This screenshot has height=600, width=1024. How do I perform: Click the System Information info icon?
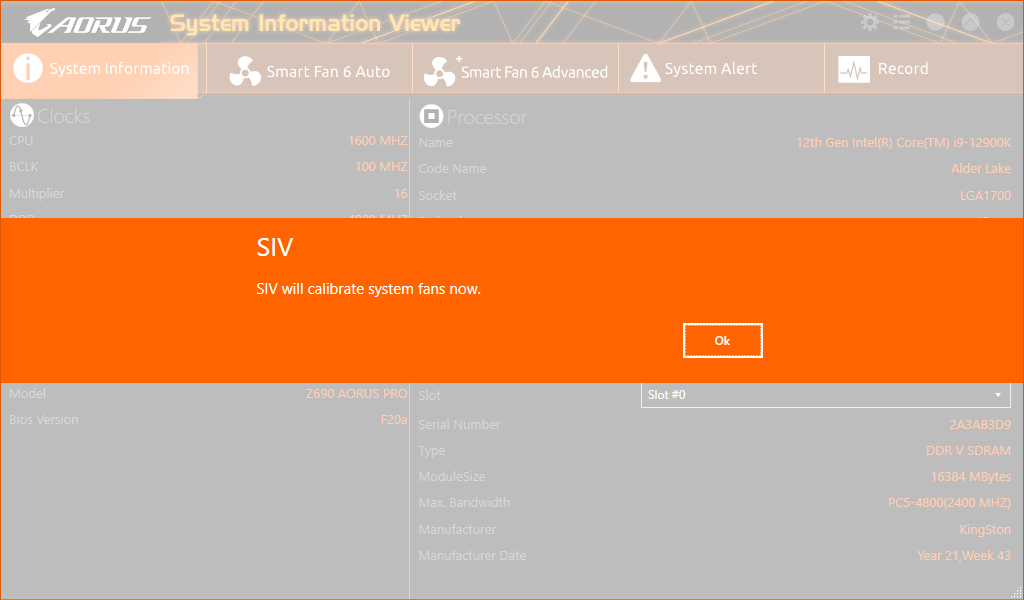27,69
